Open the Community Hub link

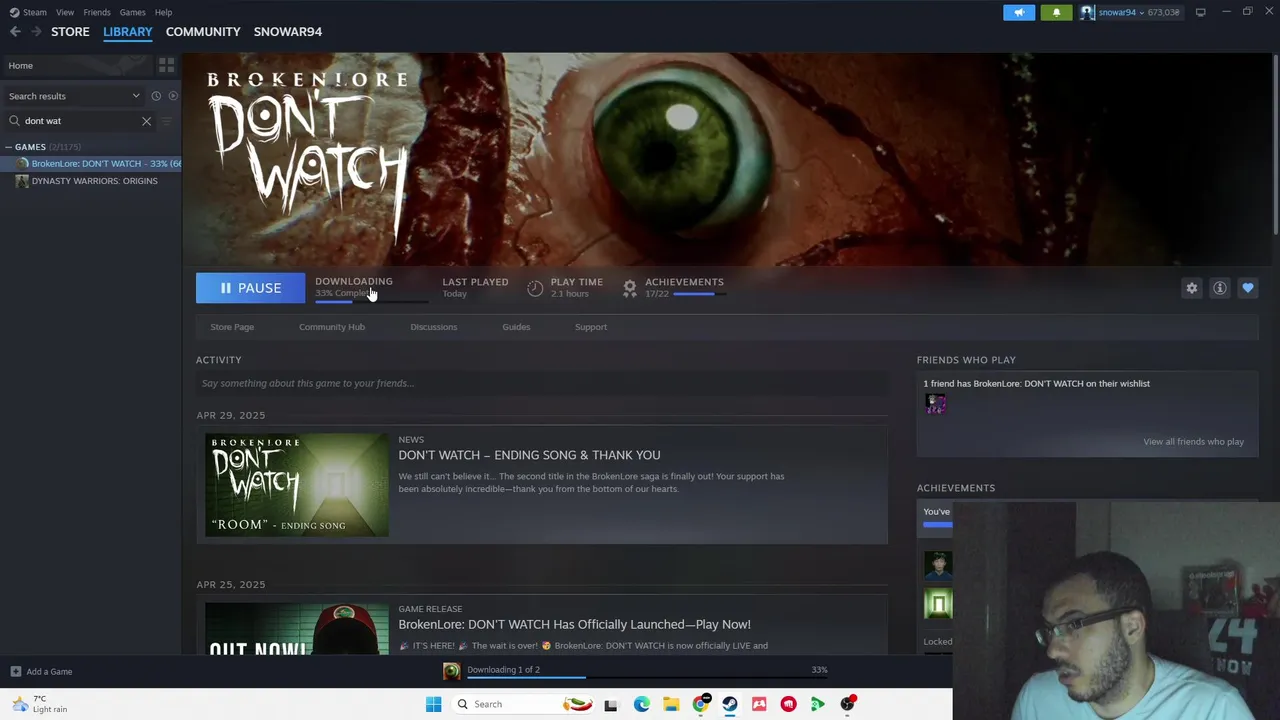(x=332, y=327)
